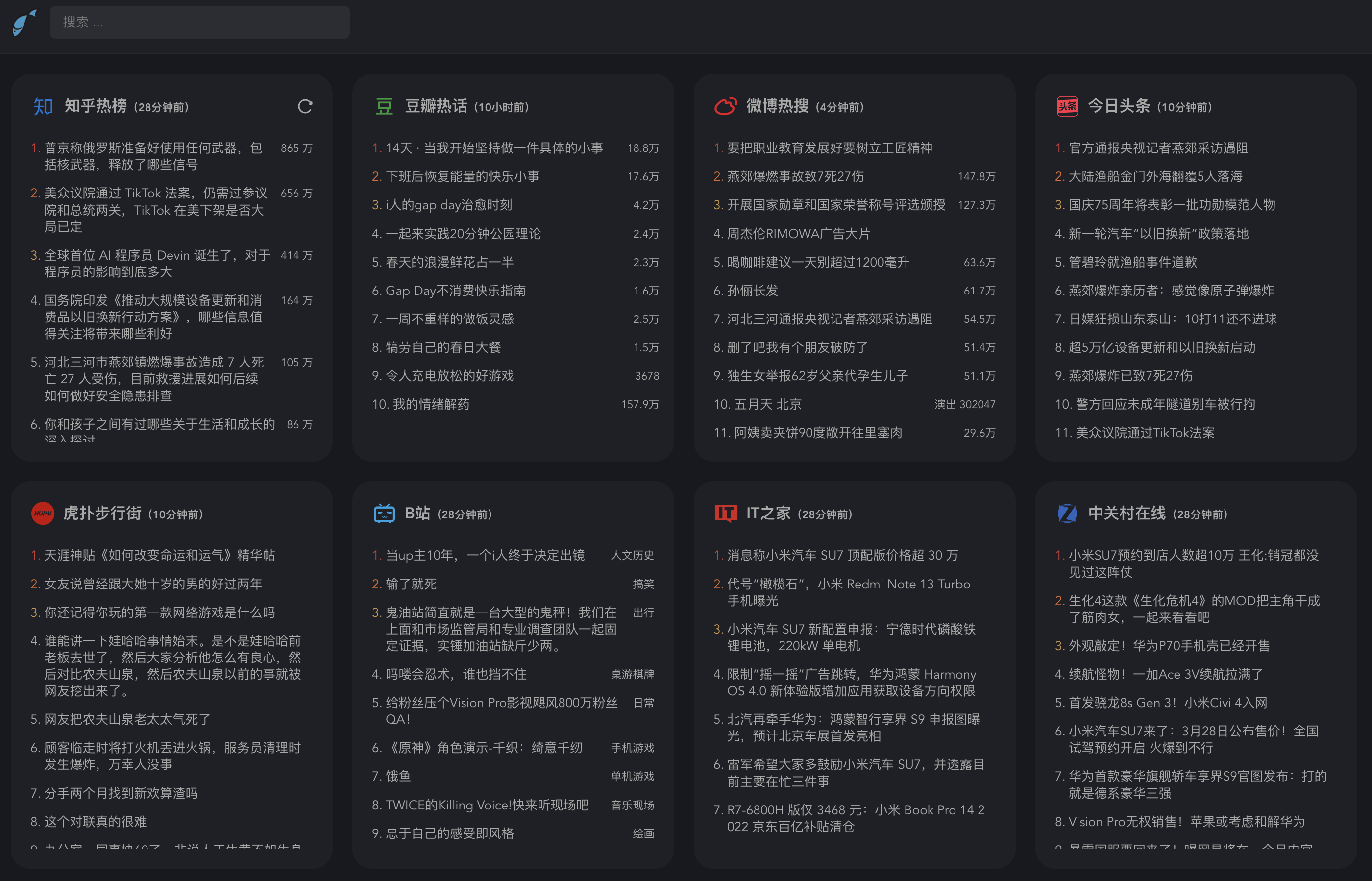1372x881 pixels.
Task: Open the 豆瓣热话 card title
Action: (x=436, y=106)
